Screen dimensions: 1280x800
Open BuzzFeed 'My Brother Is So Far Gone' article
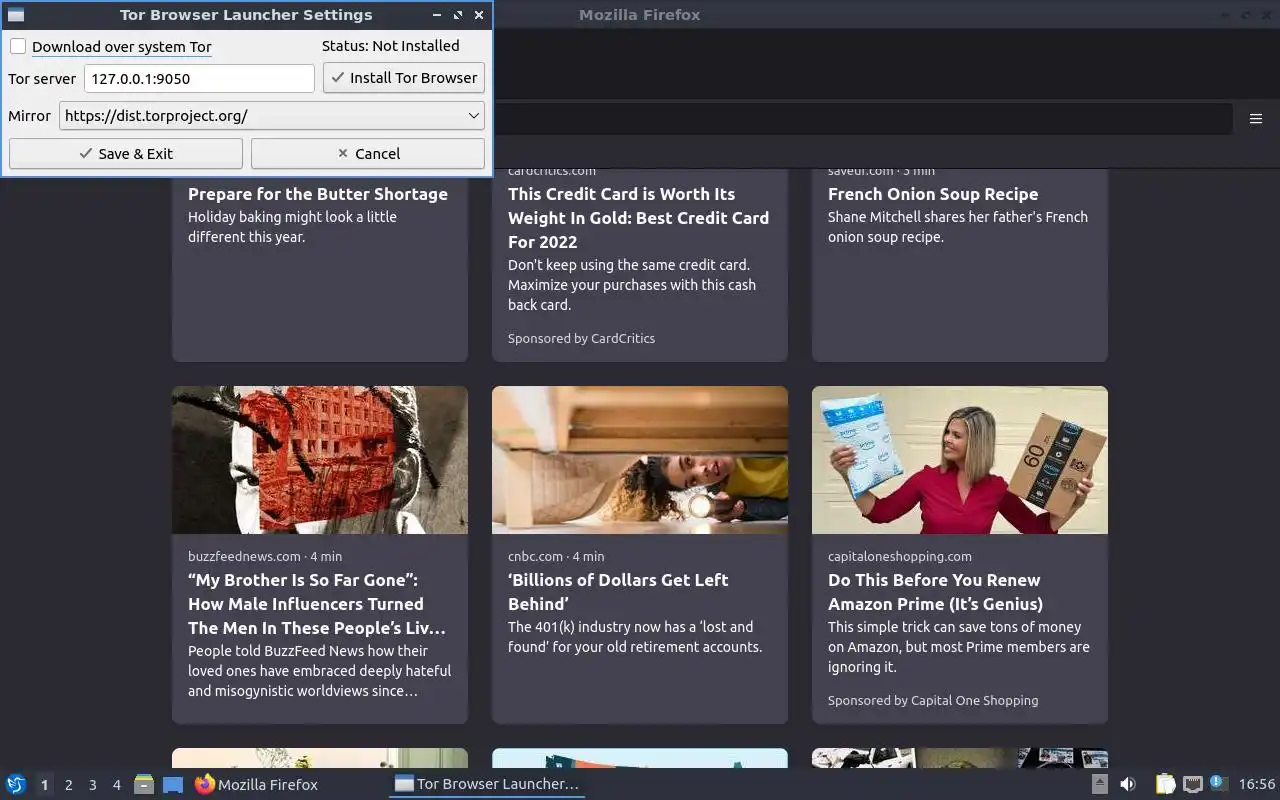click(x=317, y=604)
